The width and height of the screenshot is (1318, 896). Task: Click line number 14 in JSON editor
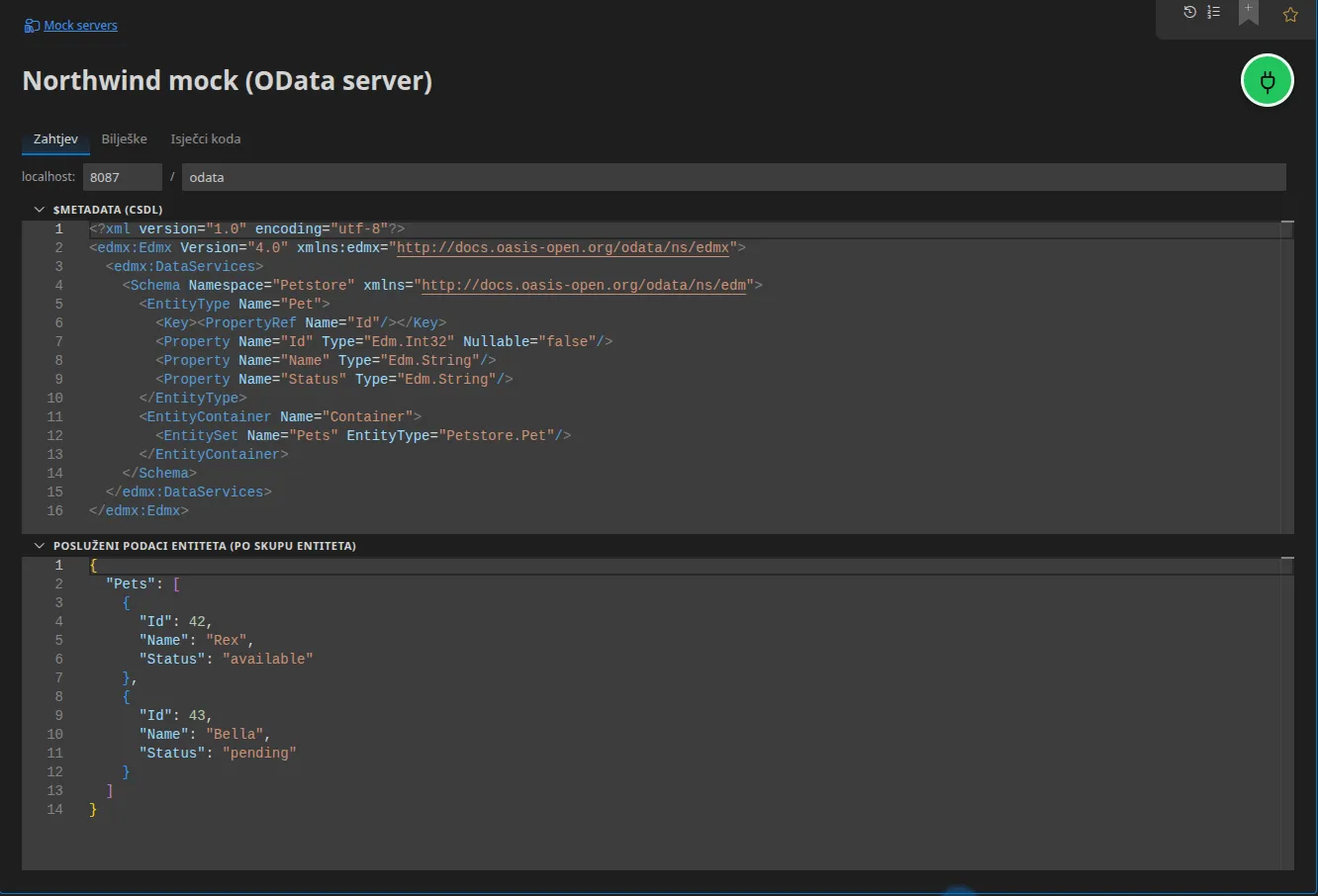click(x=54, y=809)
